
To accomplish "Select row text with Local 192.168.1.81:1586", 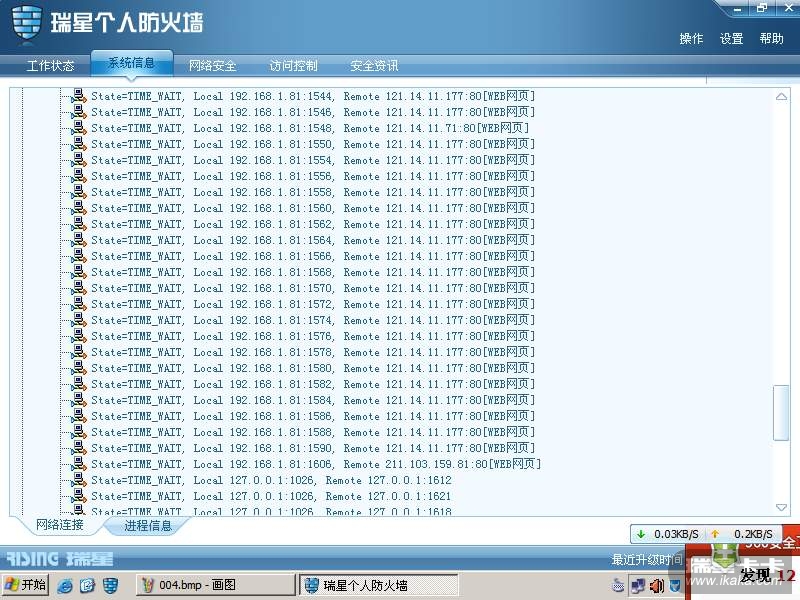I will click(x=313, y=416).
